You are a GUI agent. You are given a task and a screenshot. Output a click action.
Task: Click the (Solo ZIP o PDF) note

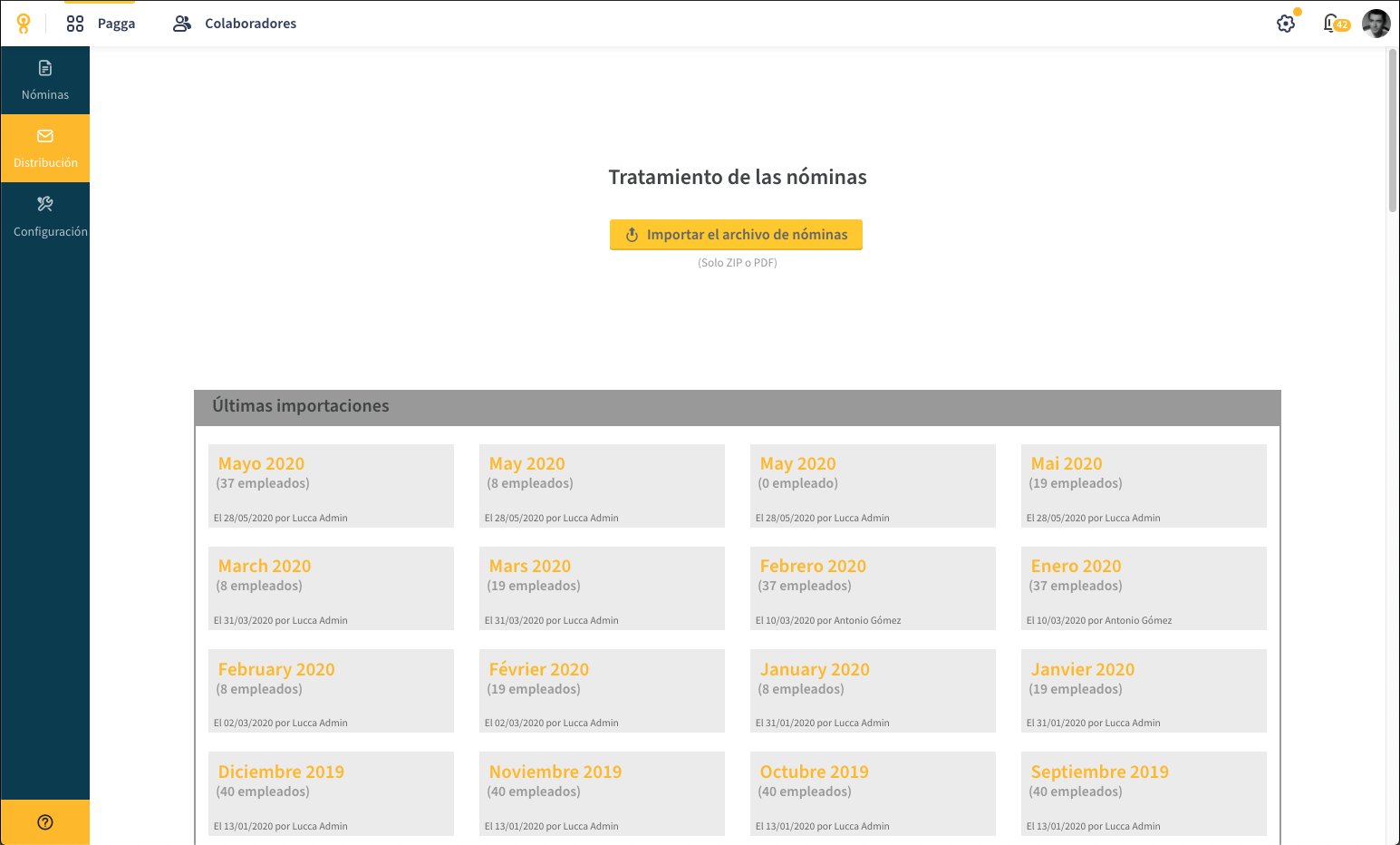pos(738,263)
